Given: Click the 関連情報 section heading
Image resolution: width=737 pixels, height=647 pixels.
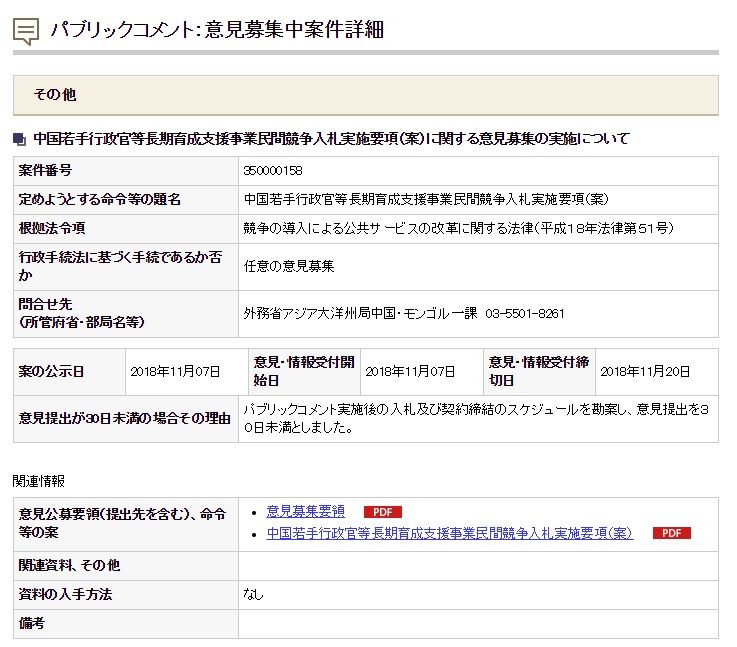Looking at the screenshot, I should [x=40, y=481].
